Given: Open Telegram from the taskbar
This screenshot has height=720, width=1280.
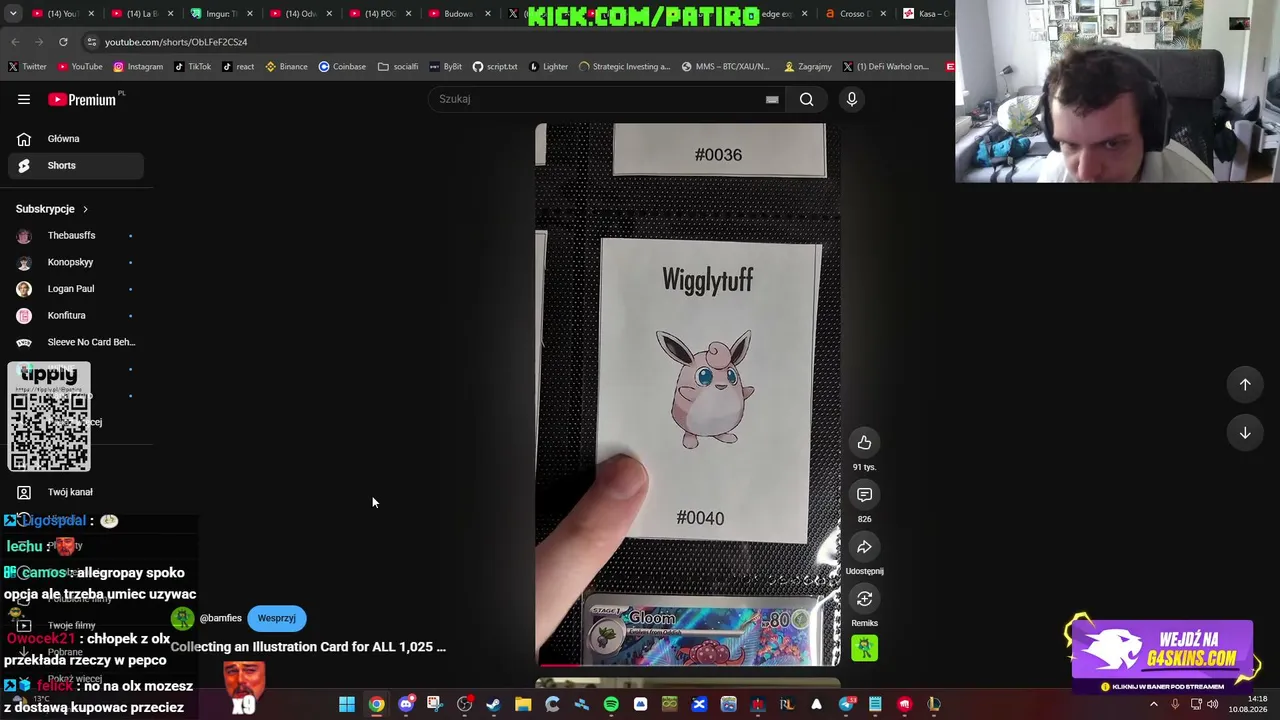Looking at the screenshot, I should click(846, 705).
